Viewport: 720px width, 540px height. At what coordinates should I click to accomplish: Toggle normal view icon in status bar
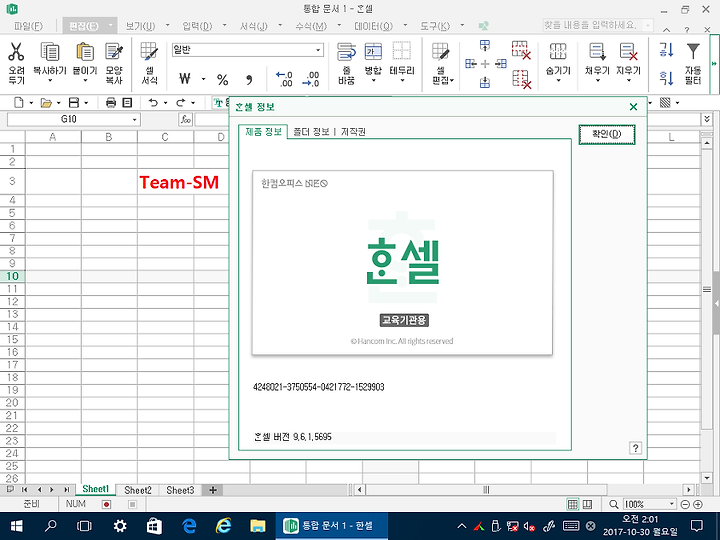tap(573, 505)
